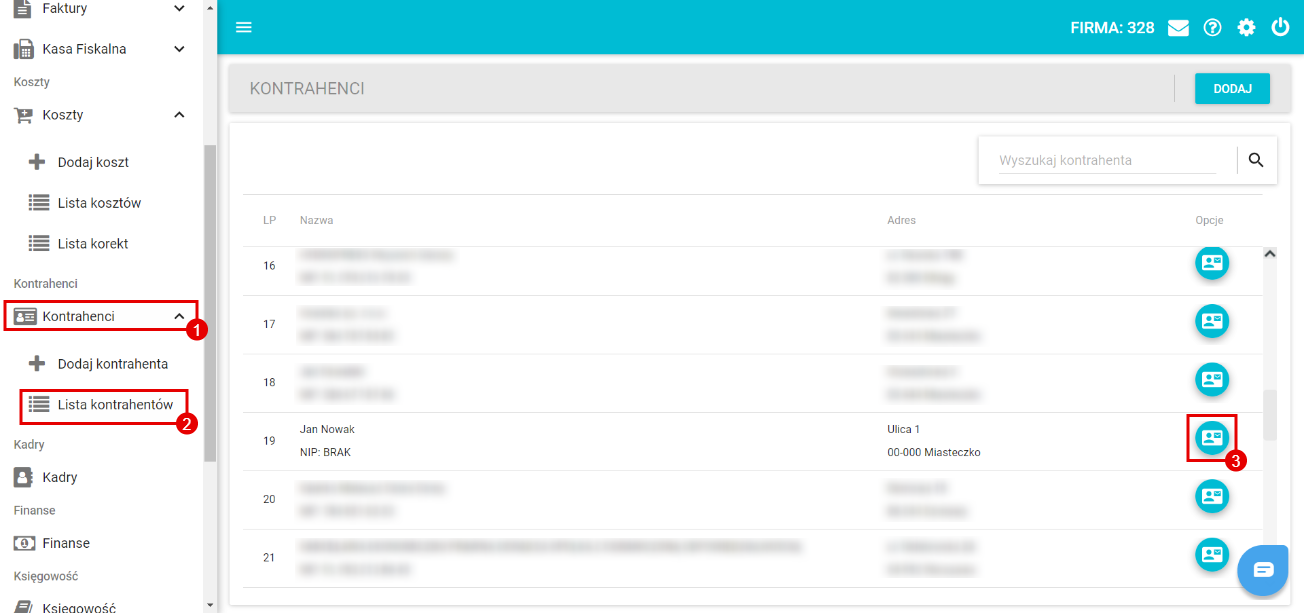Click the list icon by Lista korekt
The width and height of the screenshot is (1304, 613).
point(38,244)
